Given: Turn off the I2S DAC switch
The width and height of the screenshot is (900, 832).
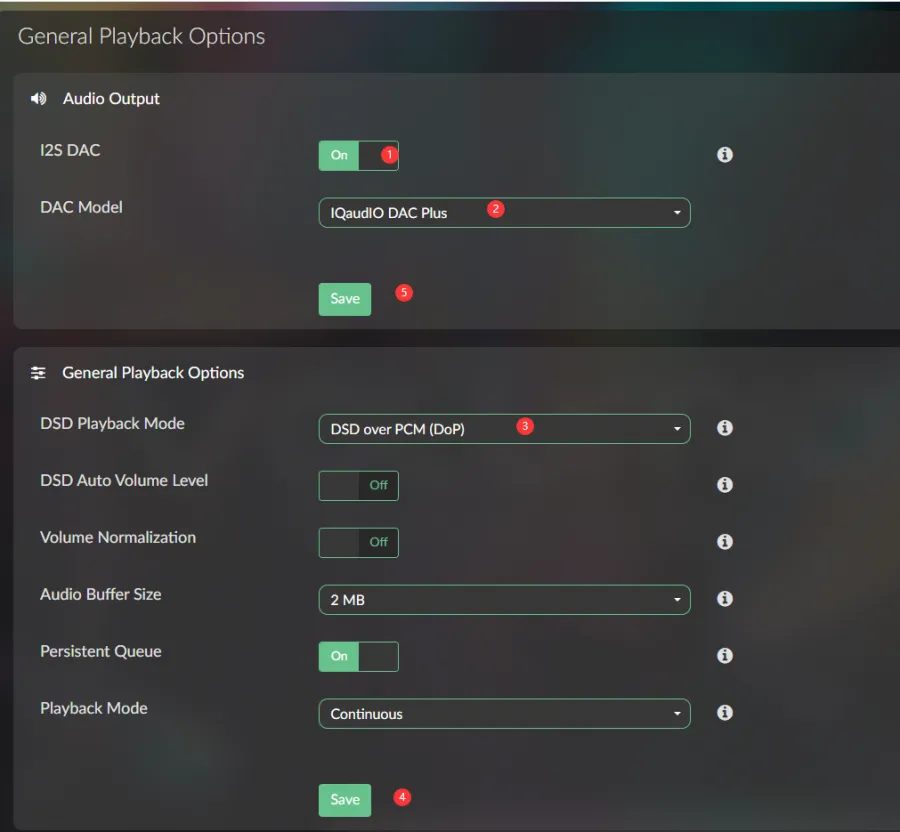Looking at the screenshot, I should coord(358,155).
